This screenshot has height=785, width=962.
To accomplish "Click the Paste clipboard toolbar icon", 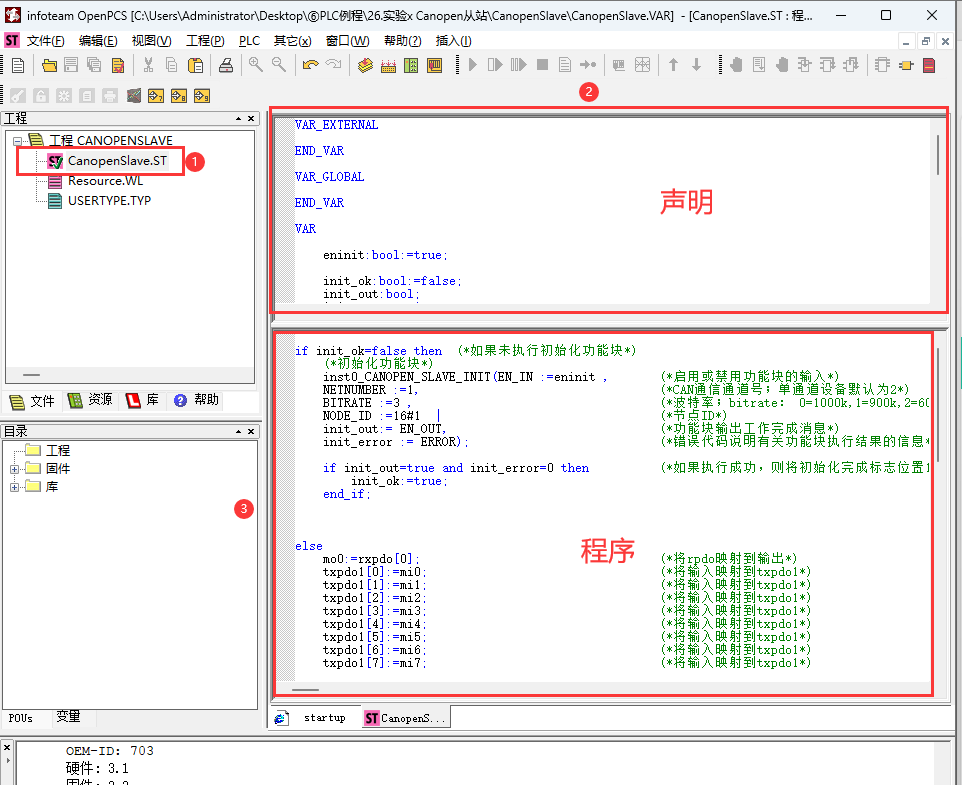I will (x=196, y=66).
